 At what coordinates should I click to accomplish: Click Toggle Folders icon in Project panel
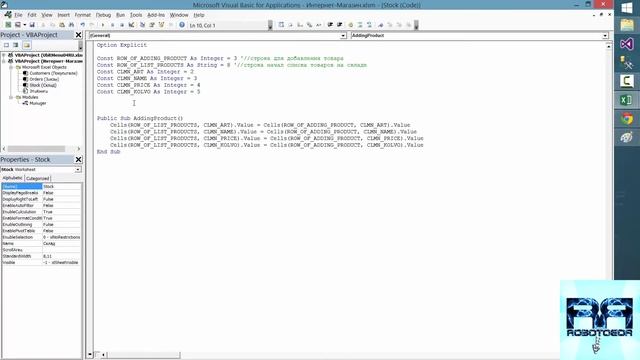tap(27, 45)
